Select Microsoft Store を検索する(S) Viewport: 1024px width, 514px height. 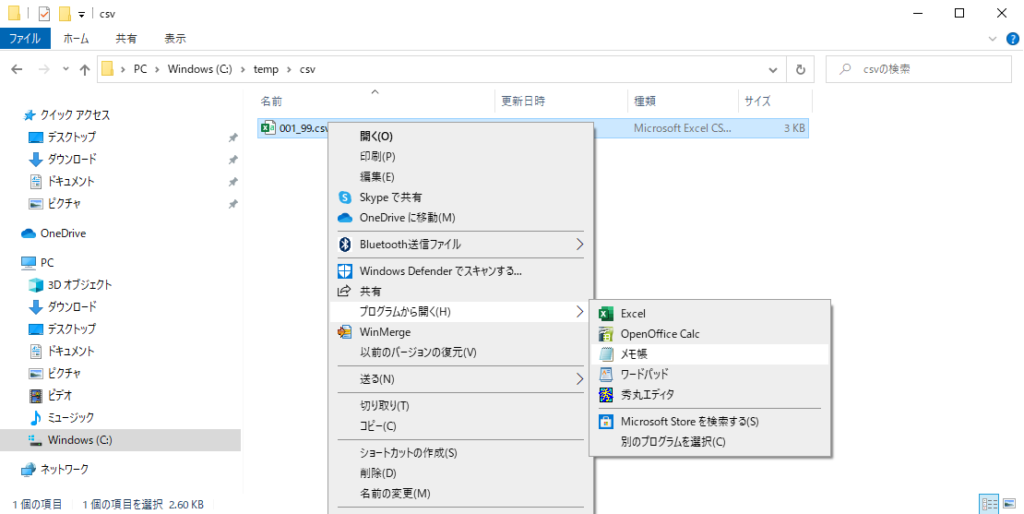pos(709,421)
